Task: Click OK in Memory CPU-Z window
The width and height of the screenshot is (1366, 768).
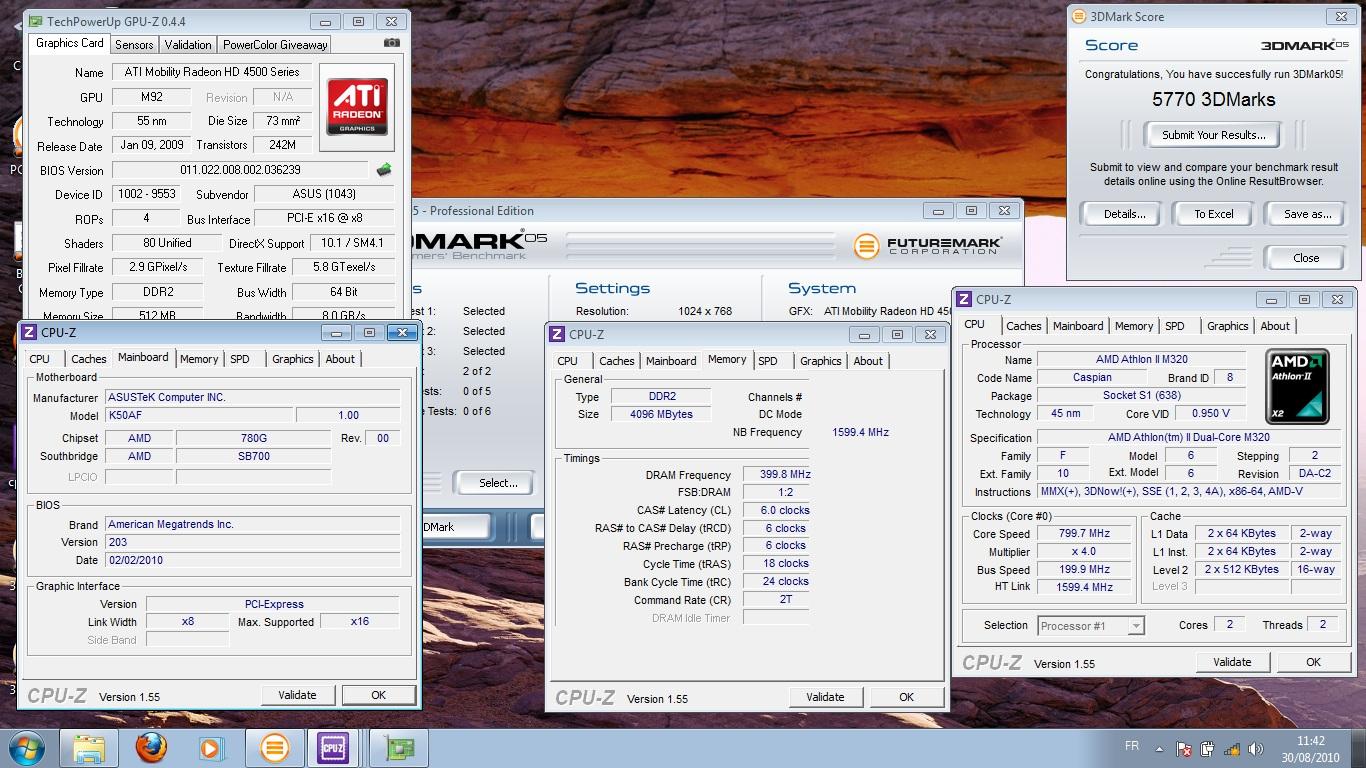Action: [x=906, y=697]
